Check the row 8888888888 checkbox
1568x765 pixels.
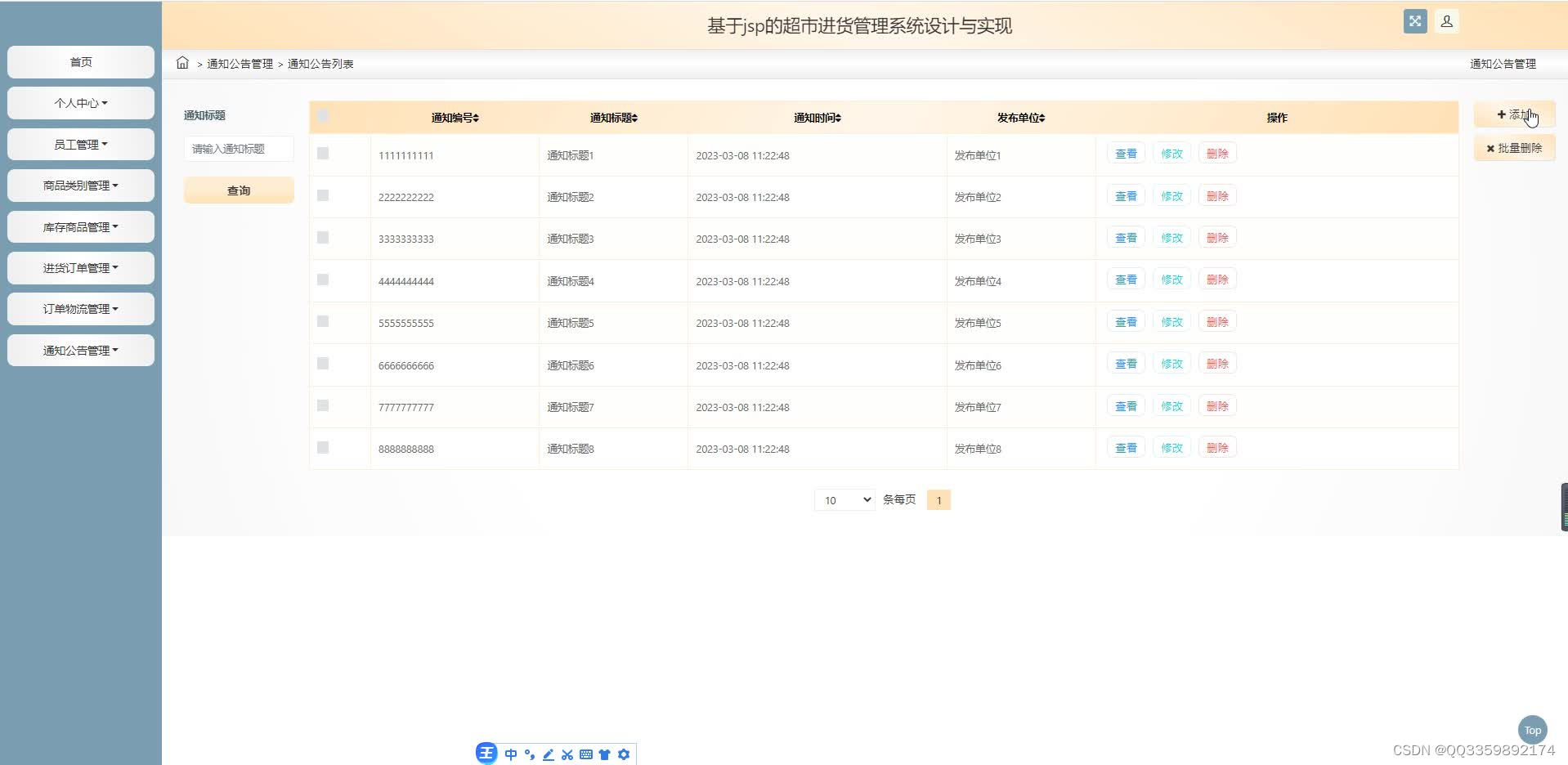tap(323, 447)
